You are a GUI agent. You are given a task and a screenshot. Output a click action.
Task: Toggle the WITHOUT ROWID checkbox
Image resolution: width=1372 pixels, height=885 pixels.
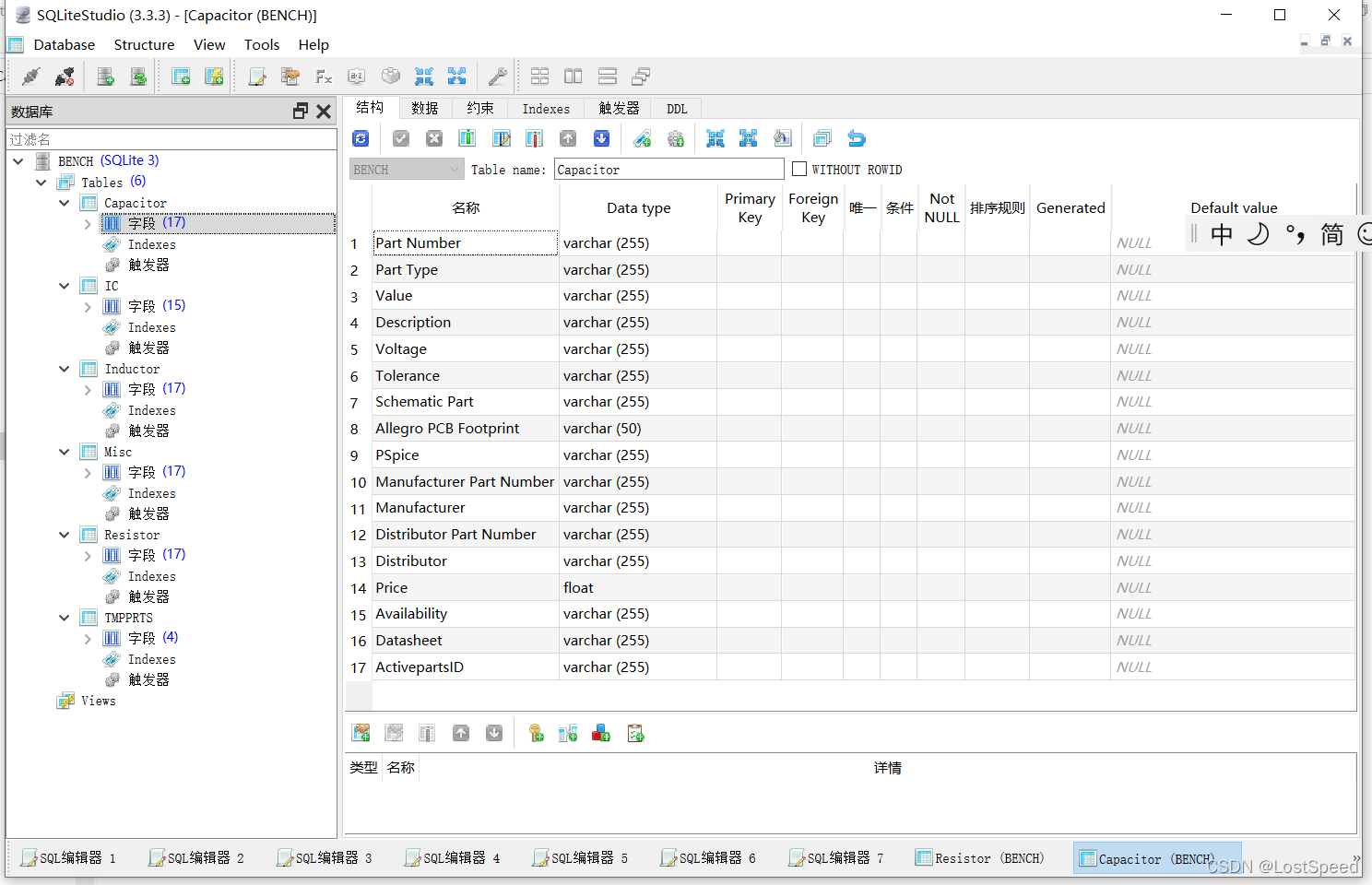pos(799,169)
